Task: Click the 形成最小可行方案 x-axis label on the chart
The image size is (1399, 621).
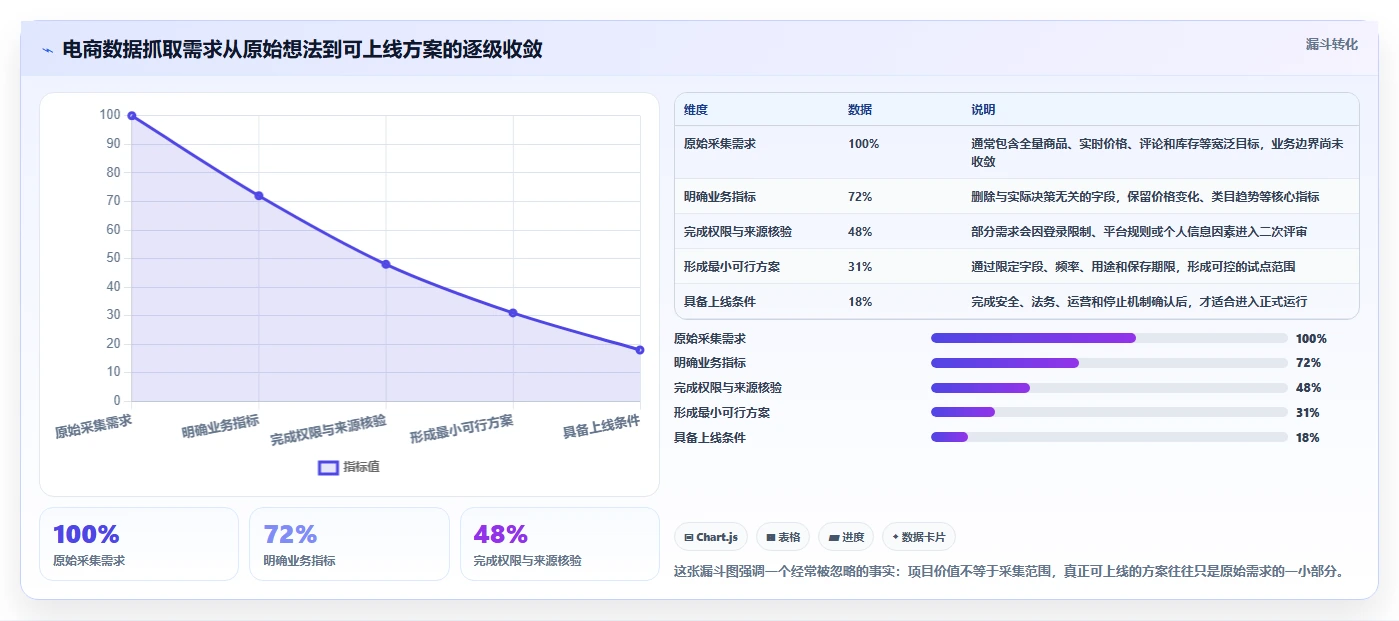Action: click(x=461, y=429)
